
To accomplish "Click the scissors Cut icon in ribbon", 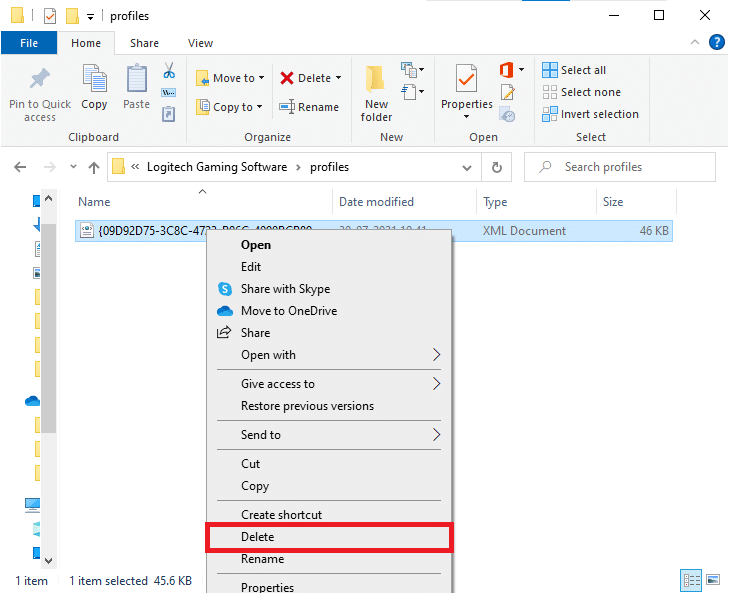I will pos(169,71).
